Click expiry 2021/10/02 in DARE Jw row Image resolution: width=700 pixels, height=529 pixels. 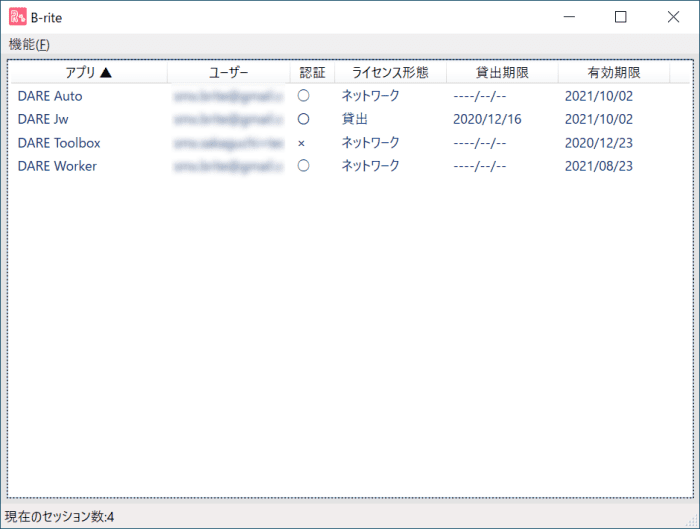click(x=599, y=119)
